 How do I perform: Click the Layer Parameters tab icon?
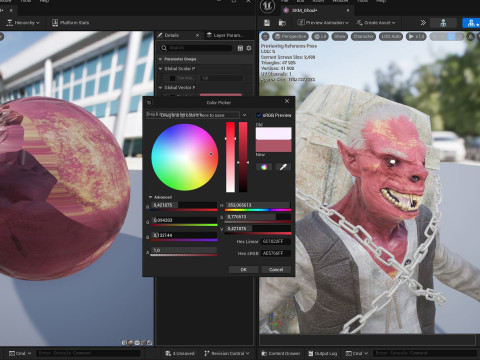pyautogui.click(x=209, y=35)
